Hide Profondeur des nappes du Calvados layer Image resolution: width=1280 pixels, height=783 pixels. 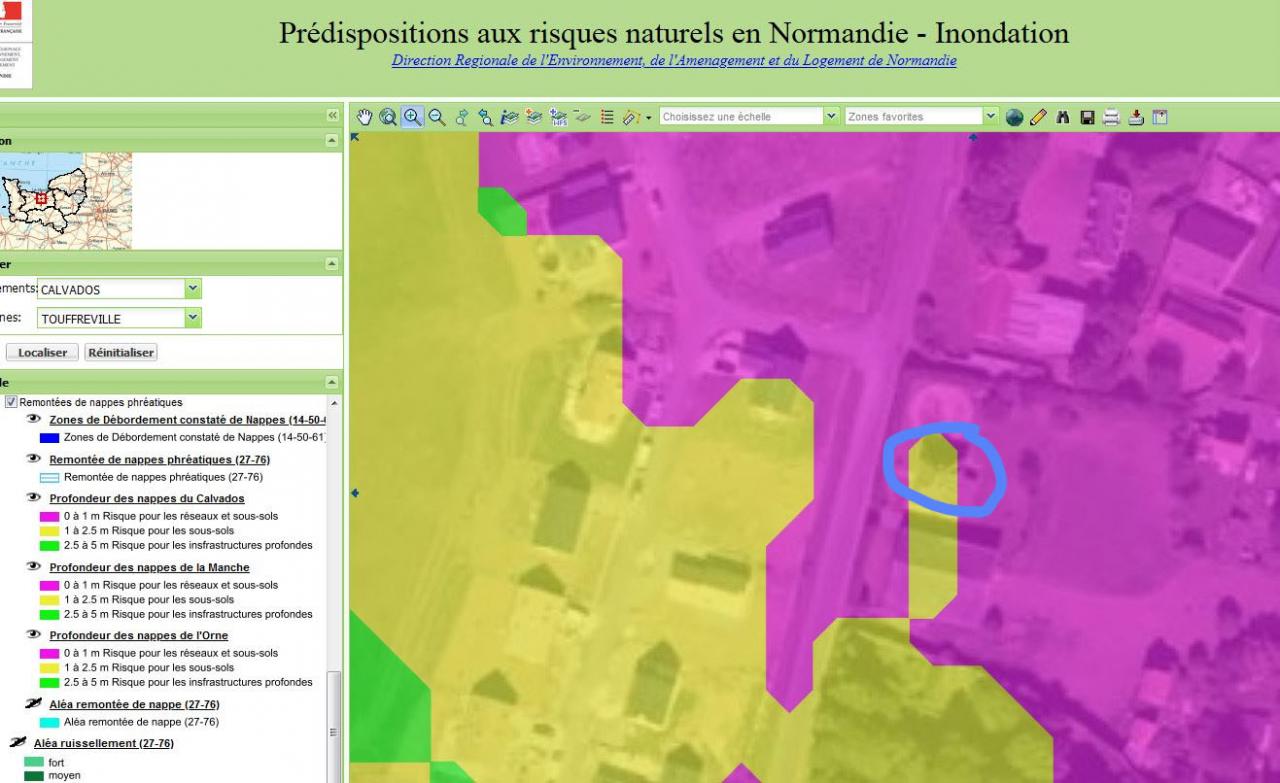(34, 498)
